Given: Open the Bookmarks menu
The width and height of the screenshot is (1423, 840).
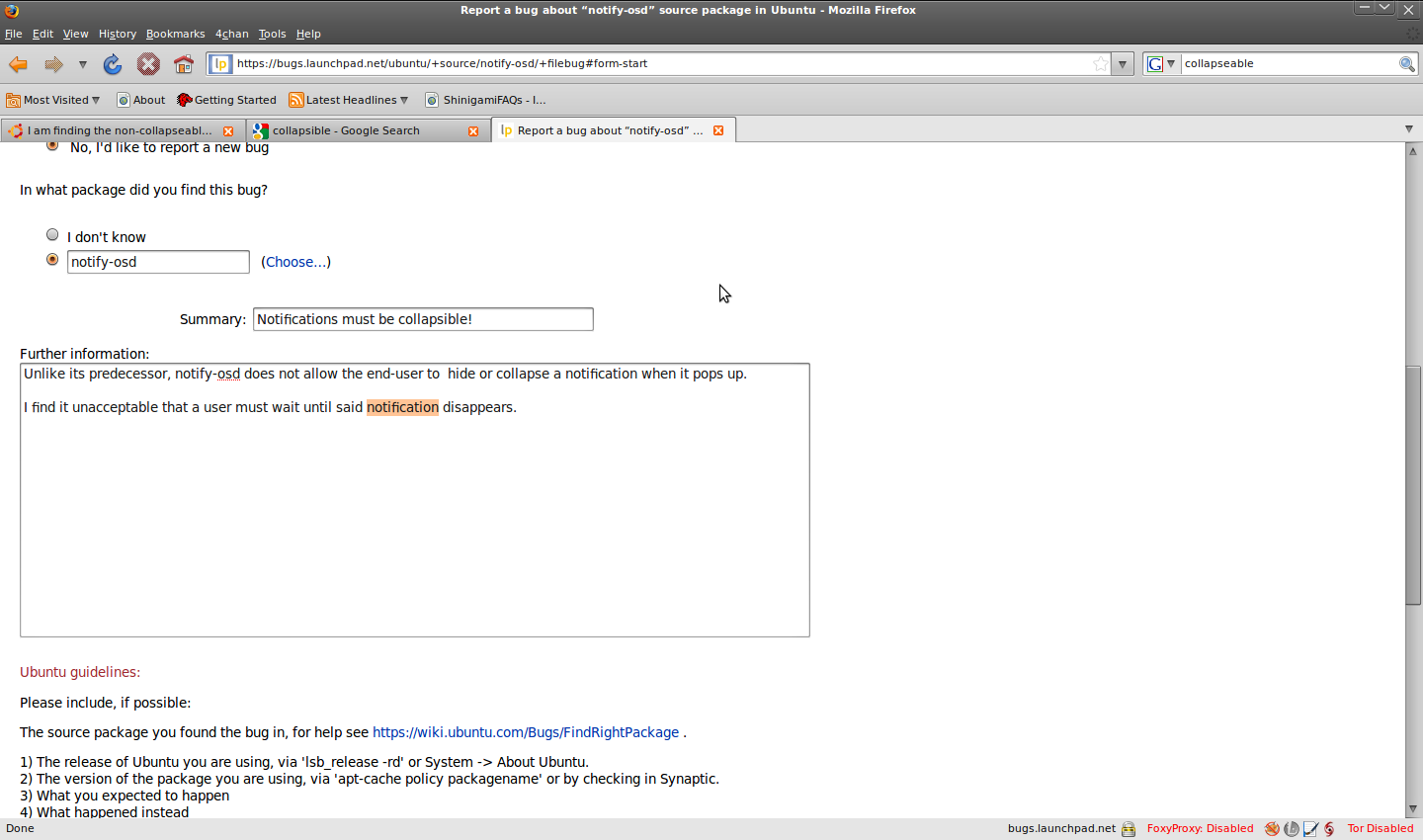Looking at the screenshot, I should point(175,34).
